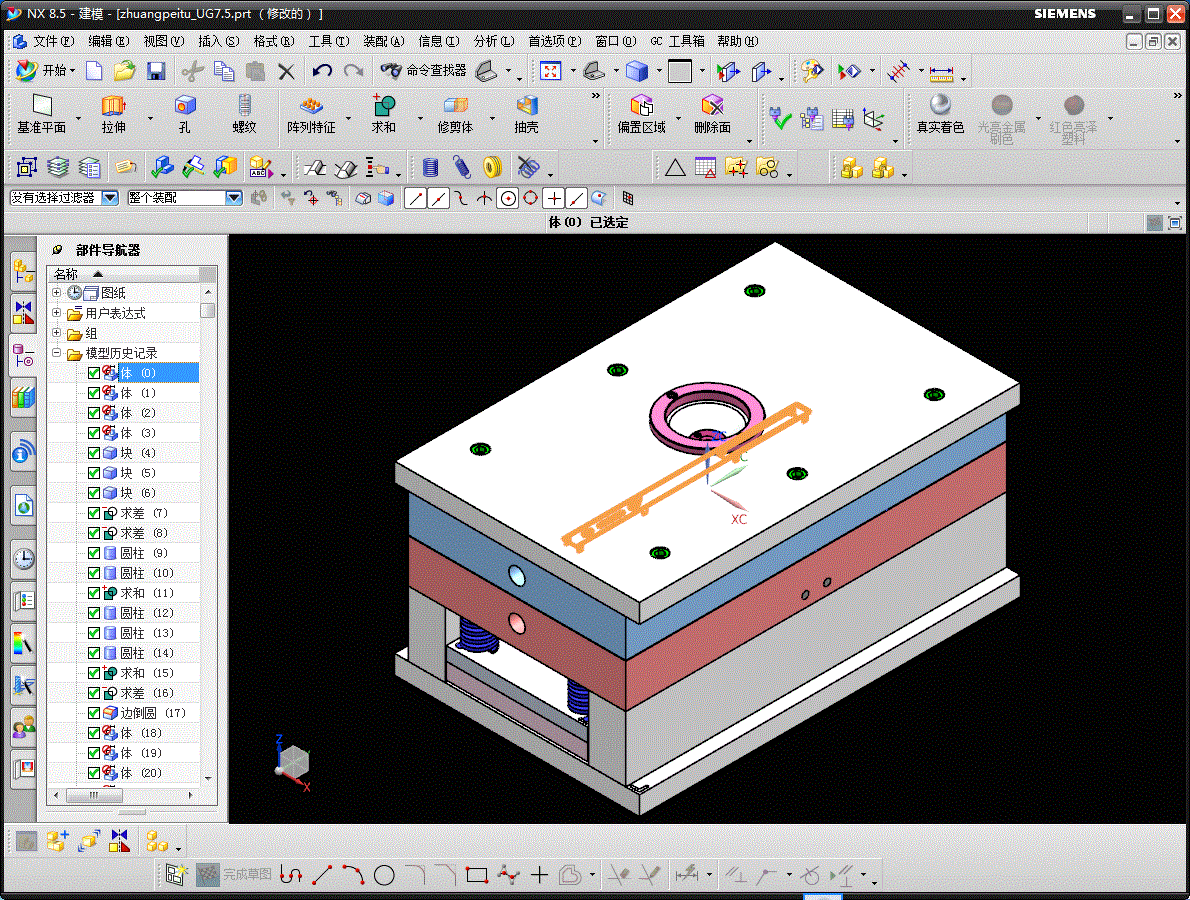Select the line sketch tool
The height and width of the screenshot is (900, 1190).
click(323, 875)
